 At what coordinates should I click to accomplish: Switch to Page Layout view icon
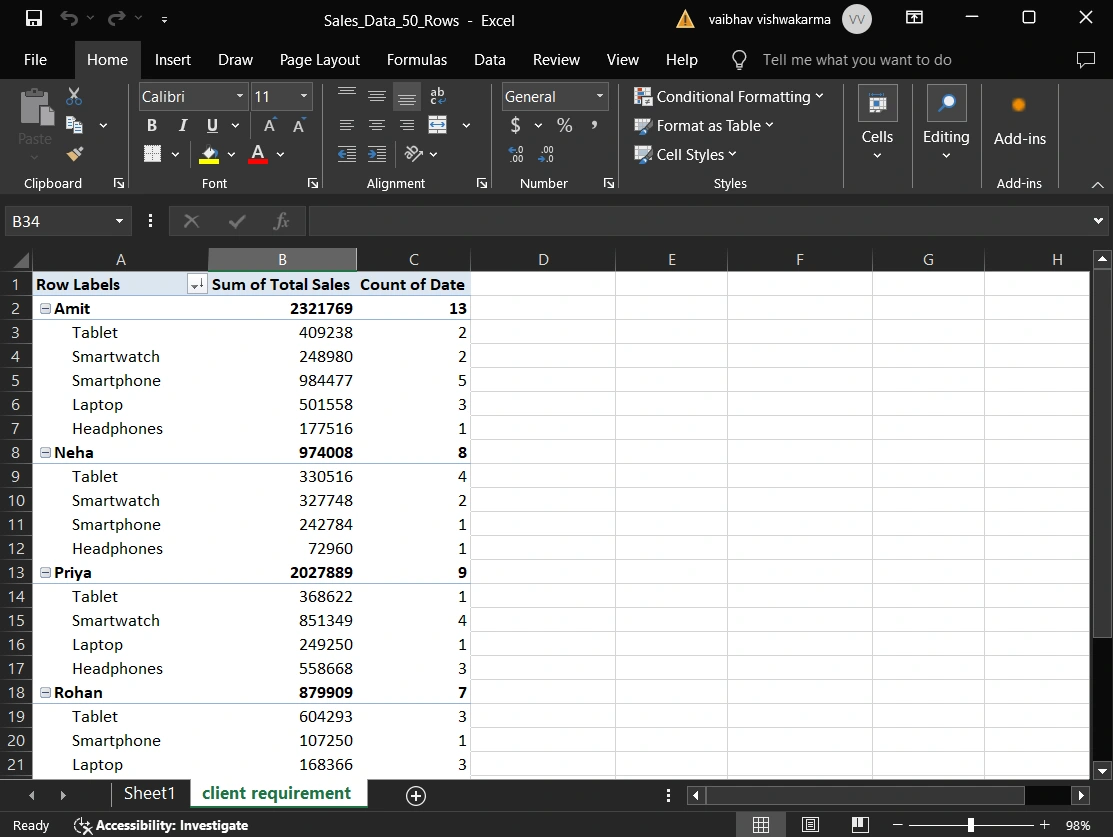(811, 825)
